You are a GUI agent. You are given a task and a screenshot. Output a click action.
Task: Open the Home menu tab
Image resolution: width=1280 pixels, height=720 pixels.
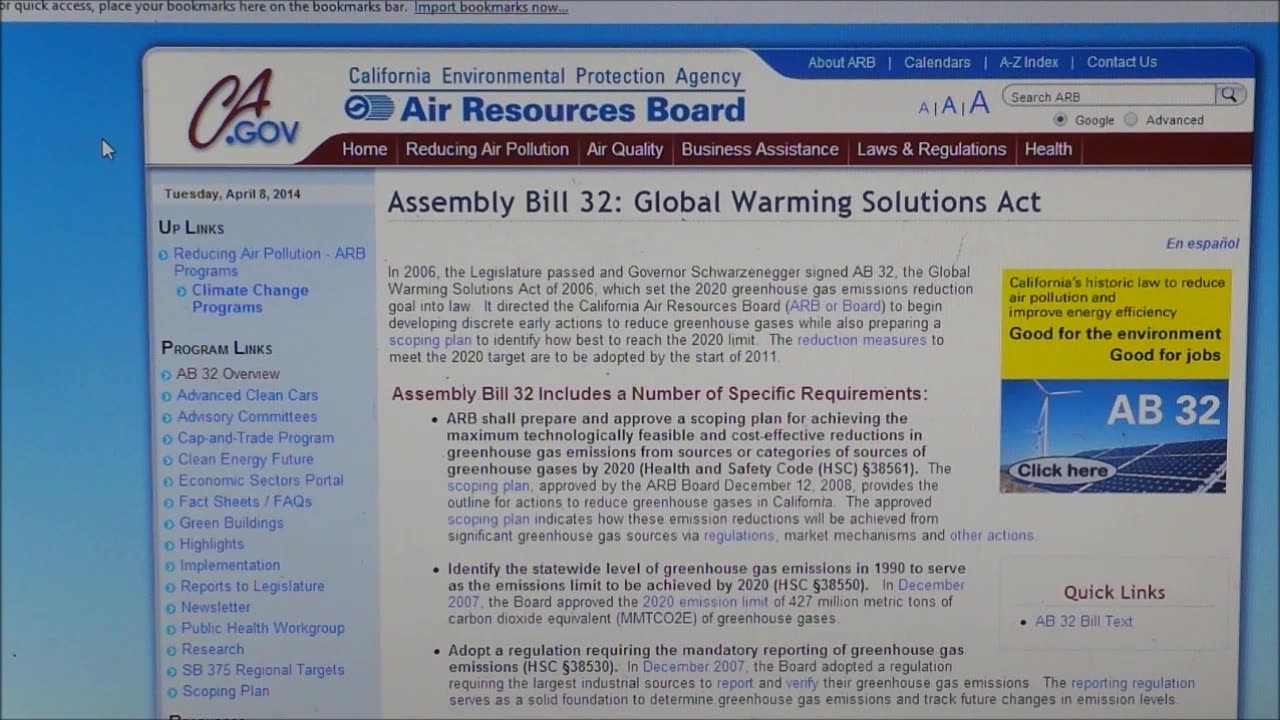click(x=364, y=149)
